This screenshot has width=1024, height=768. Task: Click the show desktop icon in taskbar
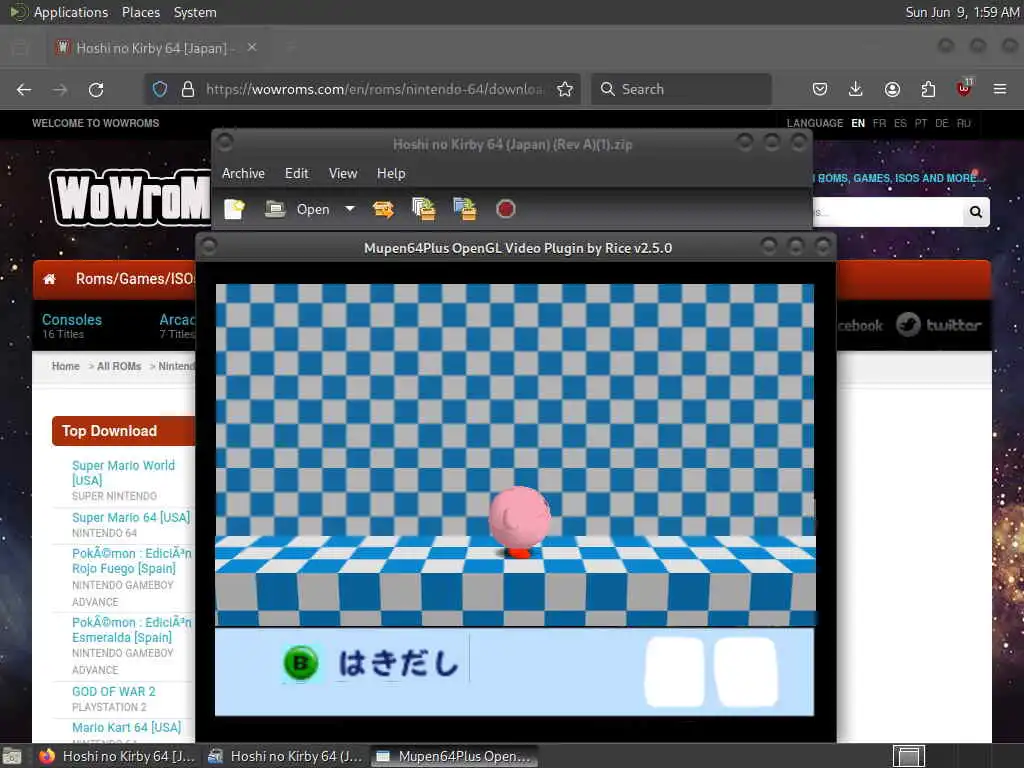tap(12, 756)
